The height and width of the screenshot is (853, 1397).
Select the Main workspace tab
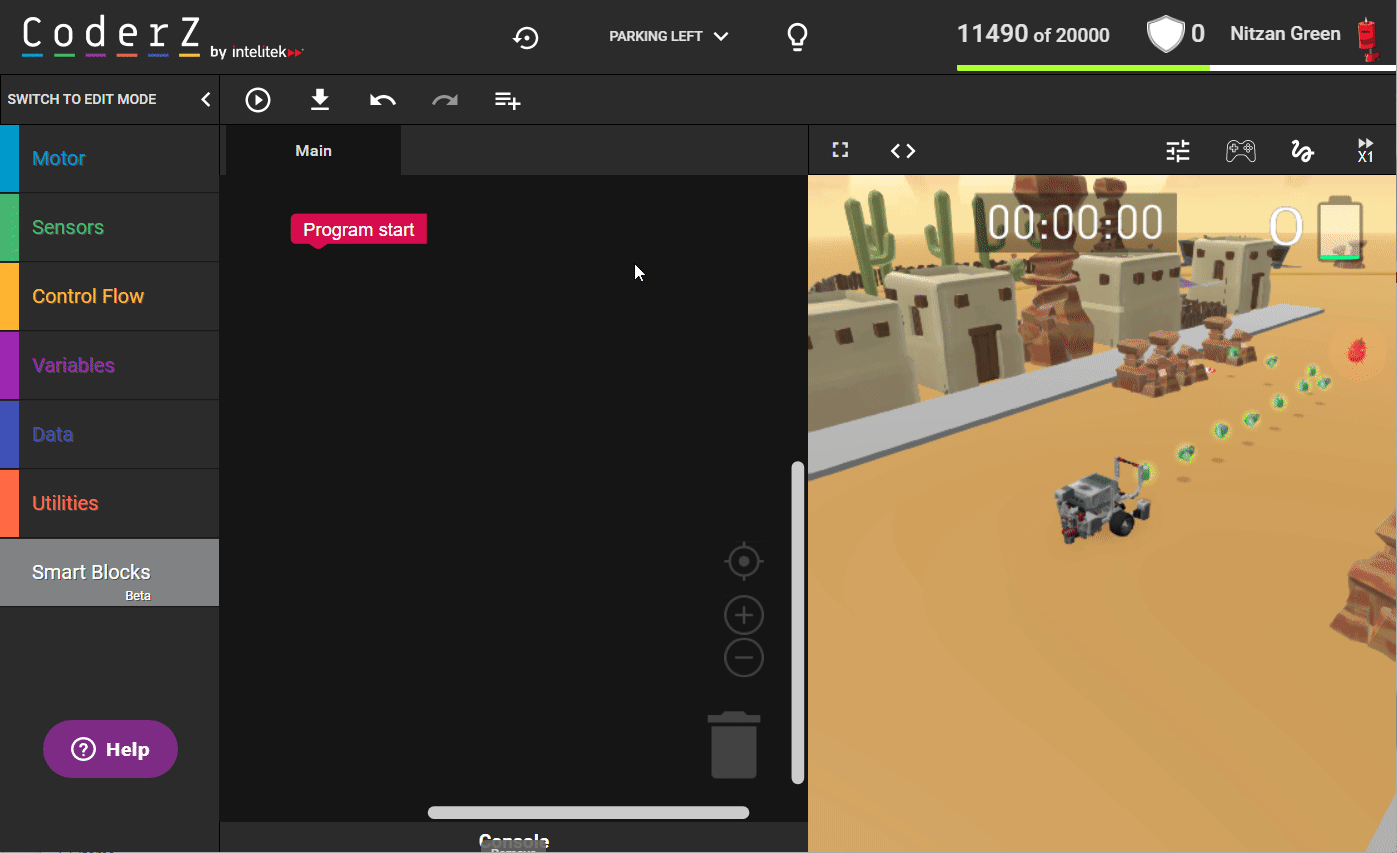[x=313, y=151]
